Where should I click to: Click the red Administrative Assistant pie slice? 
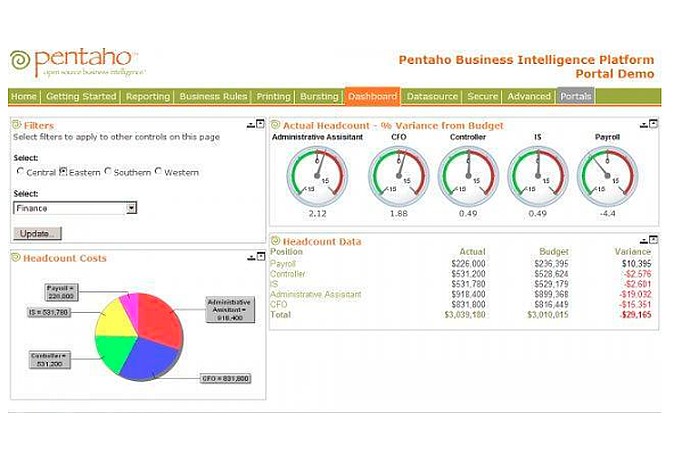(x=161, y=319)
